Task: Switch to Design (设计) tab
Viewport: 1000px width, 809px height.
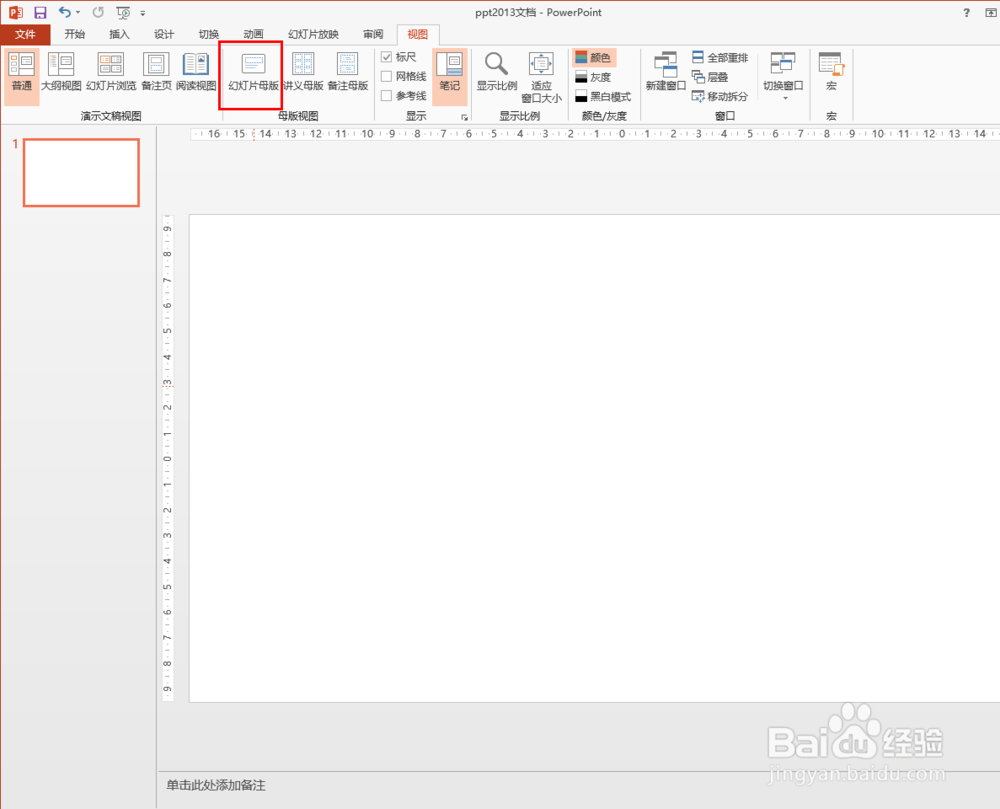Action: coord(164,34)
